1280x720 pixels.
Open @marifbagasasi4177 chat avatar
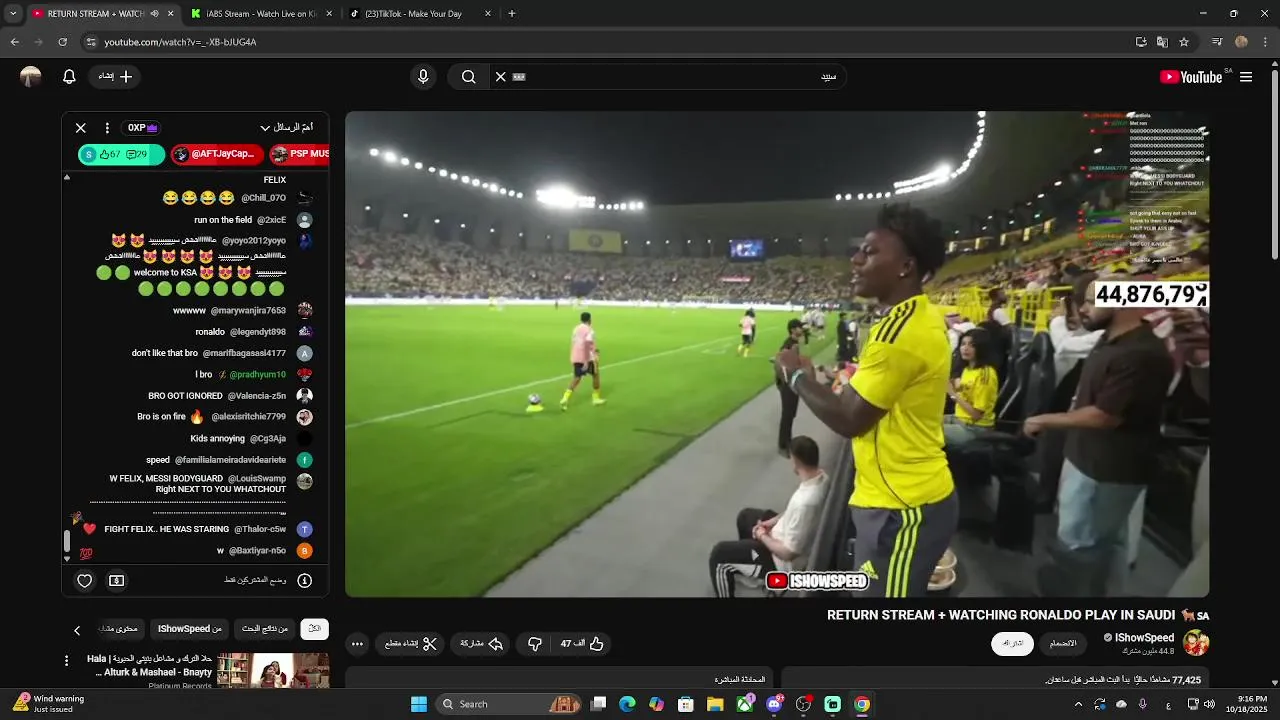click(x=305, y=353)
